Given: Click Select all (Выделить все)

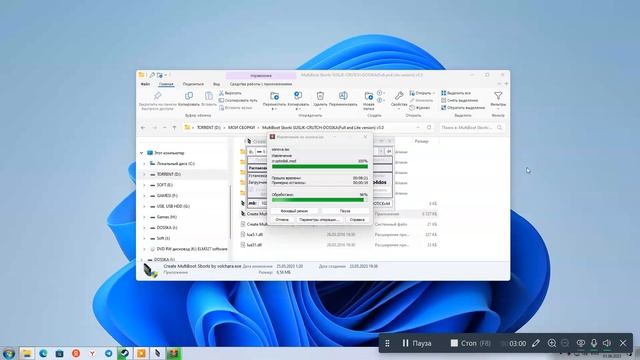Looking at the screenshot, I should pos(456,93).
